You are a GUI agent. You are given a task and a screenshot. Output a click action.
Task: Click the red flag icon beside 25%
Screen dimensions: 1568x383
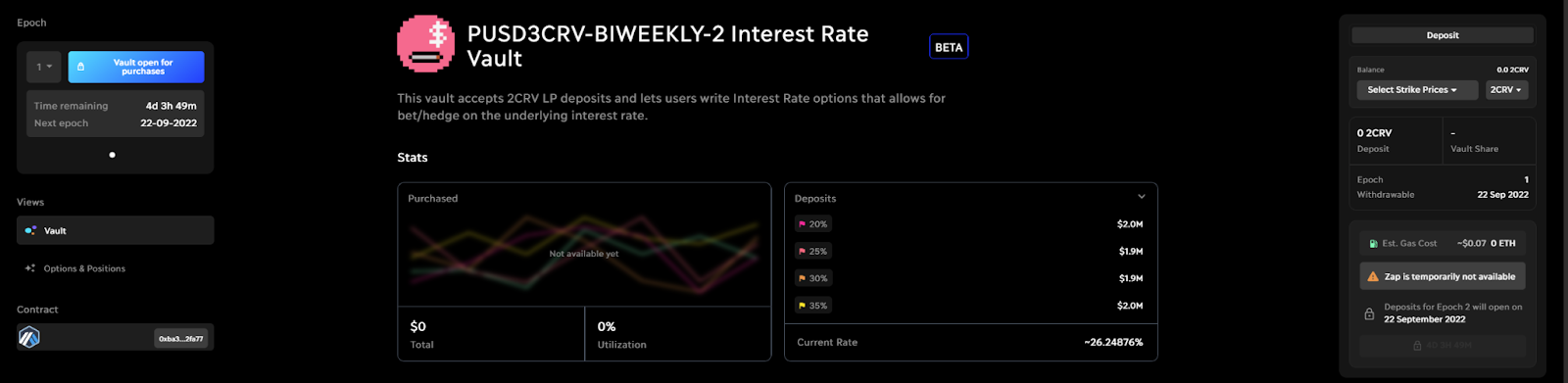point(802,252)
